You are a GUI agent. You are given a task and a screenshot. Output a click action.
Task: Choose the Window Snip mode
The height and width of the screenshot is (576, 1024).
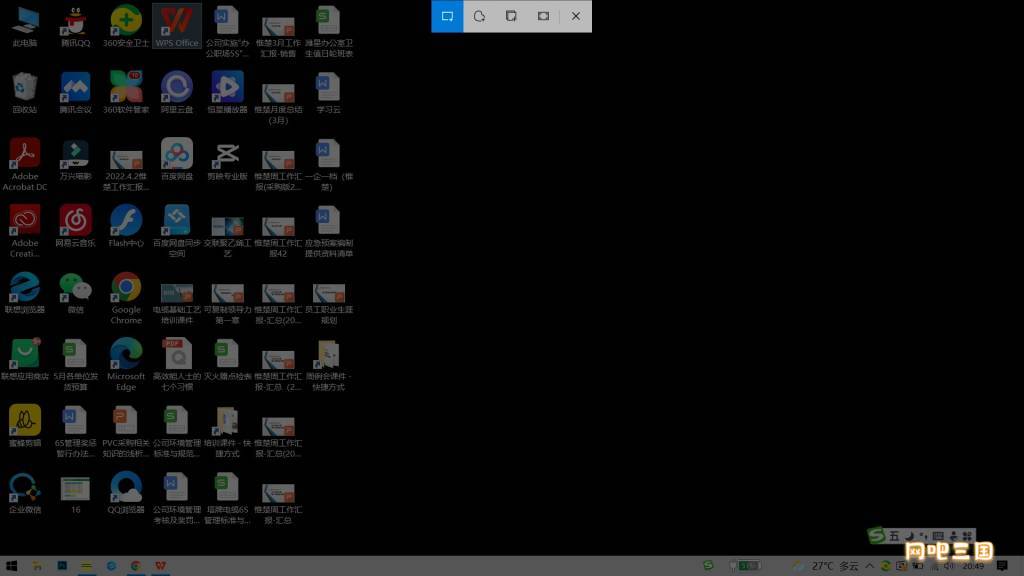coord(511,16)
